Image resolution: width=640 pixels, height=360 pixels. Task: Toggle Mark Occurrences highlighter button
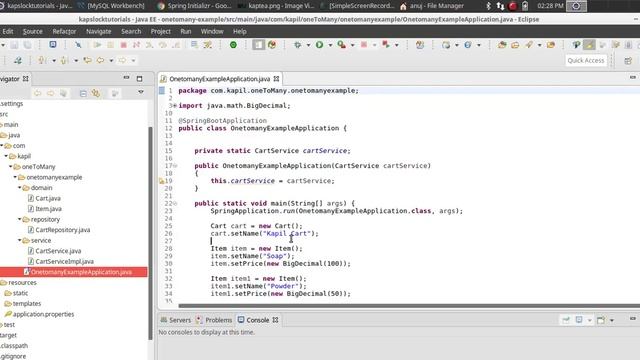589,45
